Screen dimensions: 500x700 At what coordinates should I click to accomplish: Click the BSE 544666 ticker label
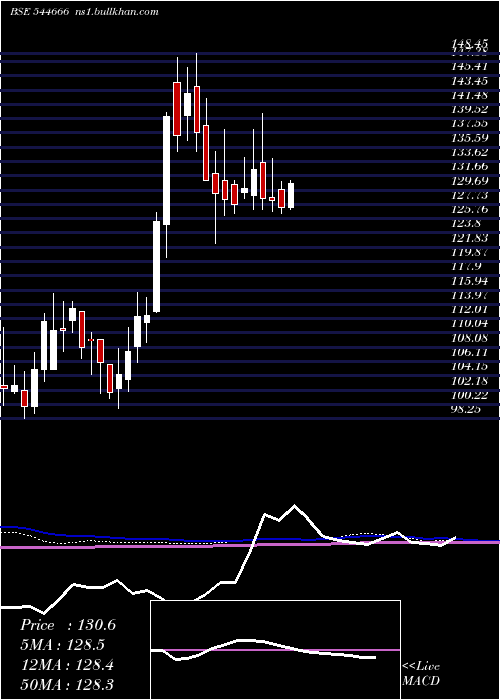[x=39, y=12]
